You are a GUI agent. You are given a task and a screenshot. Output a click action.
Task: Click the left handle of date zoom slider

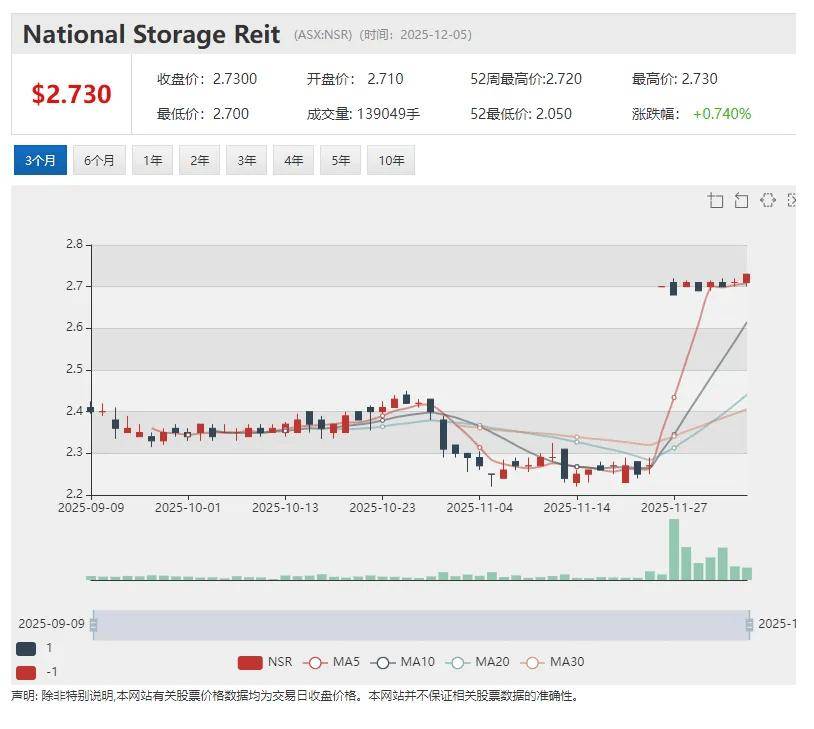coord(93,625)
